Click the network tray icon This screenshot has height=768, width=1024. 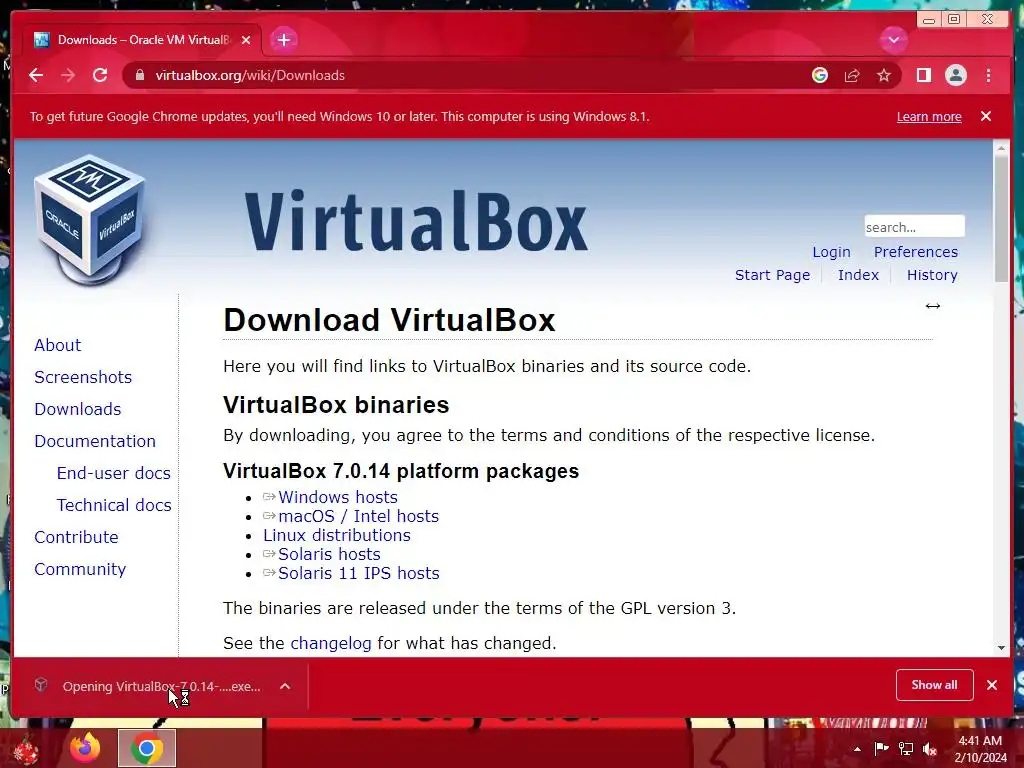(x=905, y=749)
